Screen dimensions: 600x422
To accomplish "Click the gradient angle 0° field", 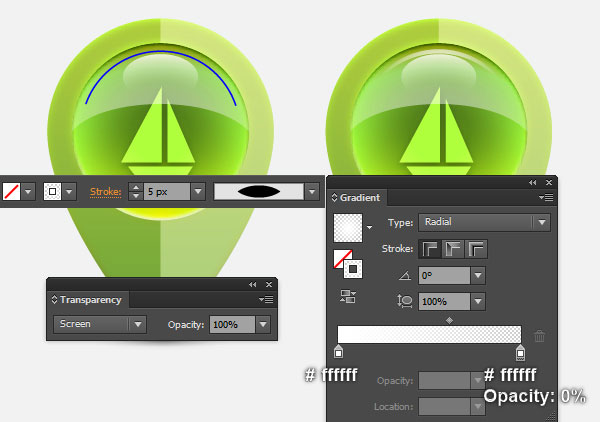I will click(x=444, y=275).
